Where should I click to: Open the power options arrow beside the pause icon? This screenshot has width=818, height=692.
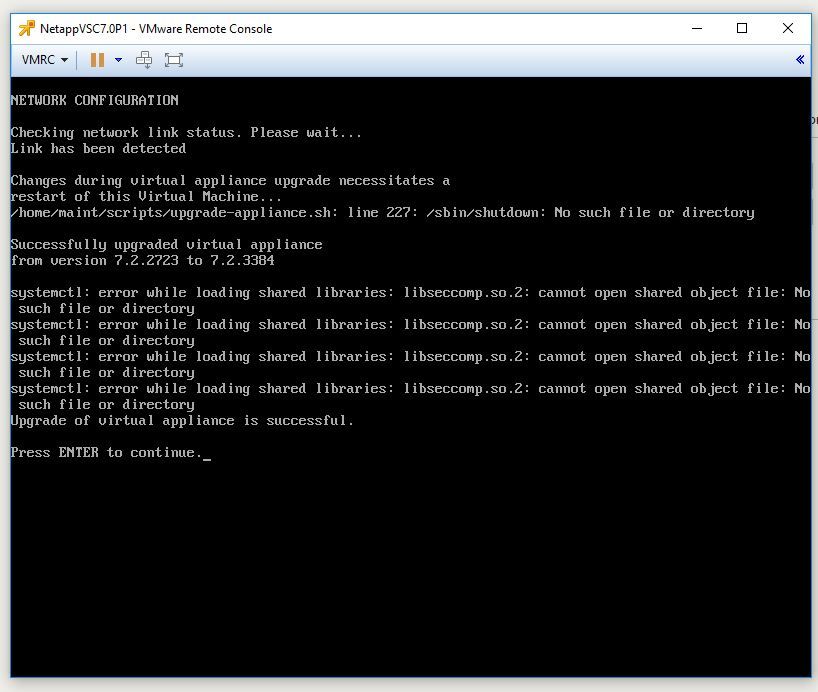click(118, 60)
